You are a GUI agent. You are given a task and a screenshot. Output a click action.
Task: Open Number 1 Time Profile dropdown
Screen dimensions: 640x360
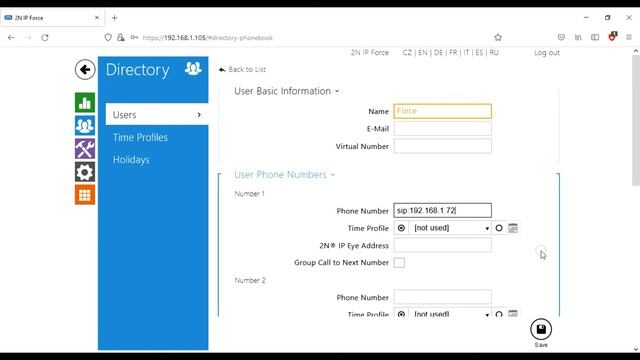pos(451,228)
